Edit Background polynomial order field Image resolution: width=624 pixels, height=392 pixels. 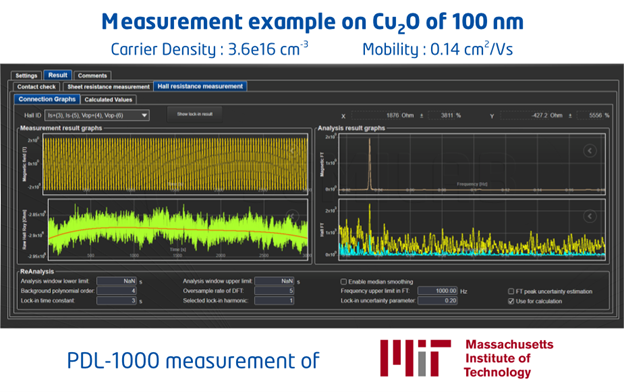[117, 291]
